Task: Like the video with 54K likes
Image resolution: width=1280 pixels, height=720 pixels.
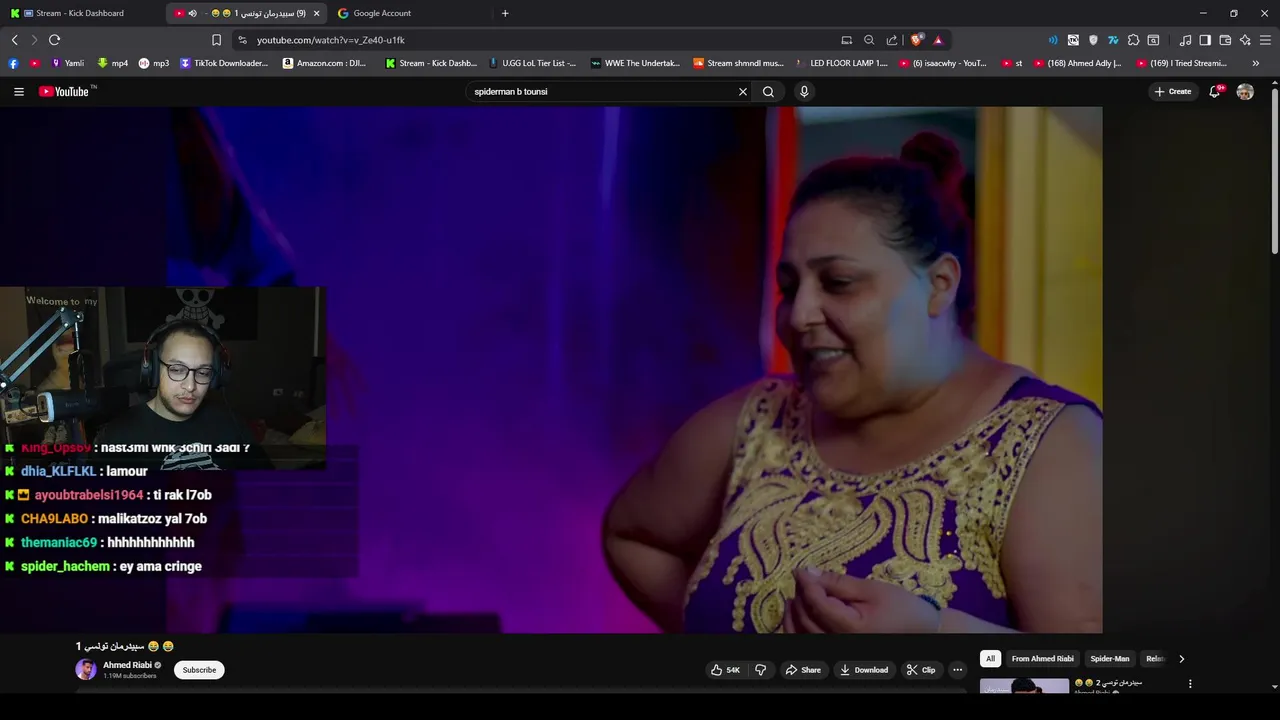Action: point(725,670)
